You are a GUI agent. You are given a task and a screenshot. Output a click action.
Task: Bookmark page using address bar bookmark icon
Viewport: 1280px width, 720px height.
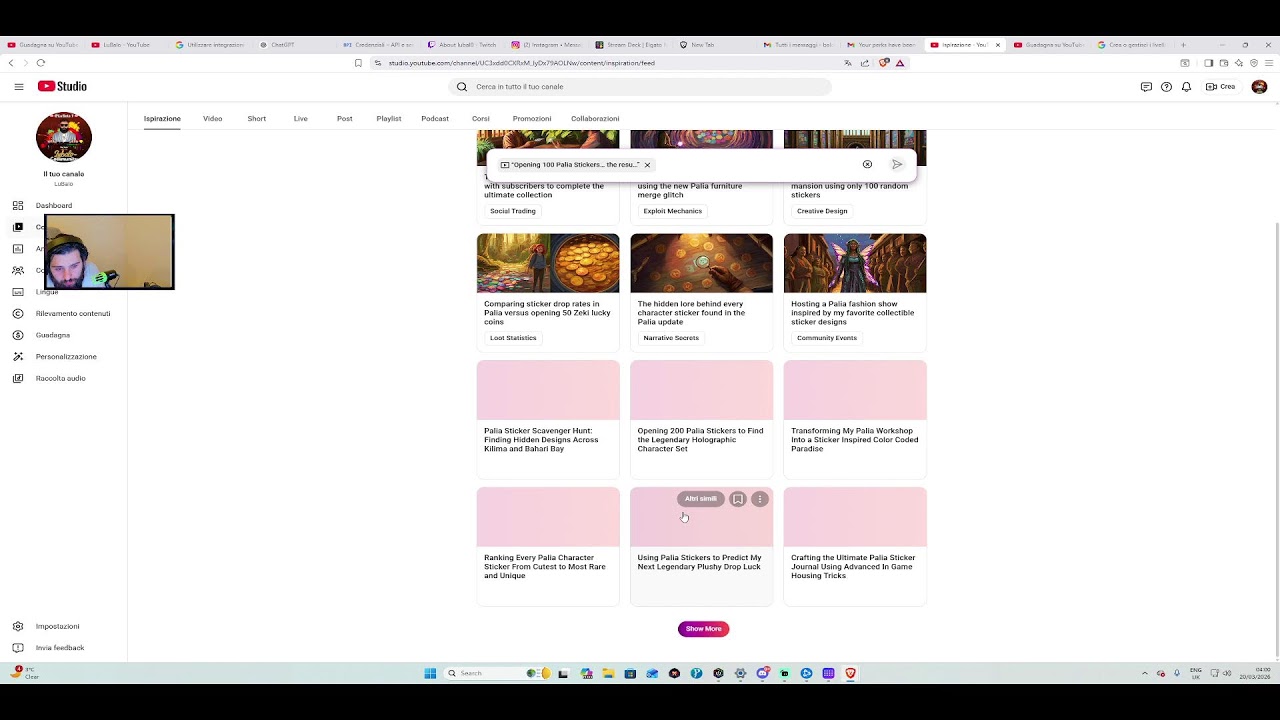(358, 63)
